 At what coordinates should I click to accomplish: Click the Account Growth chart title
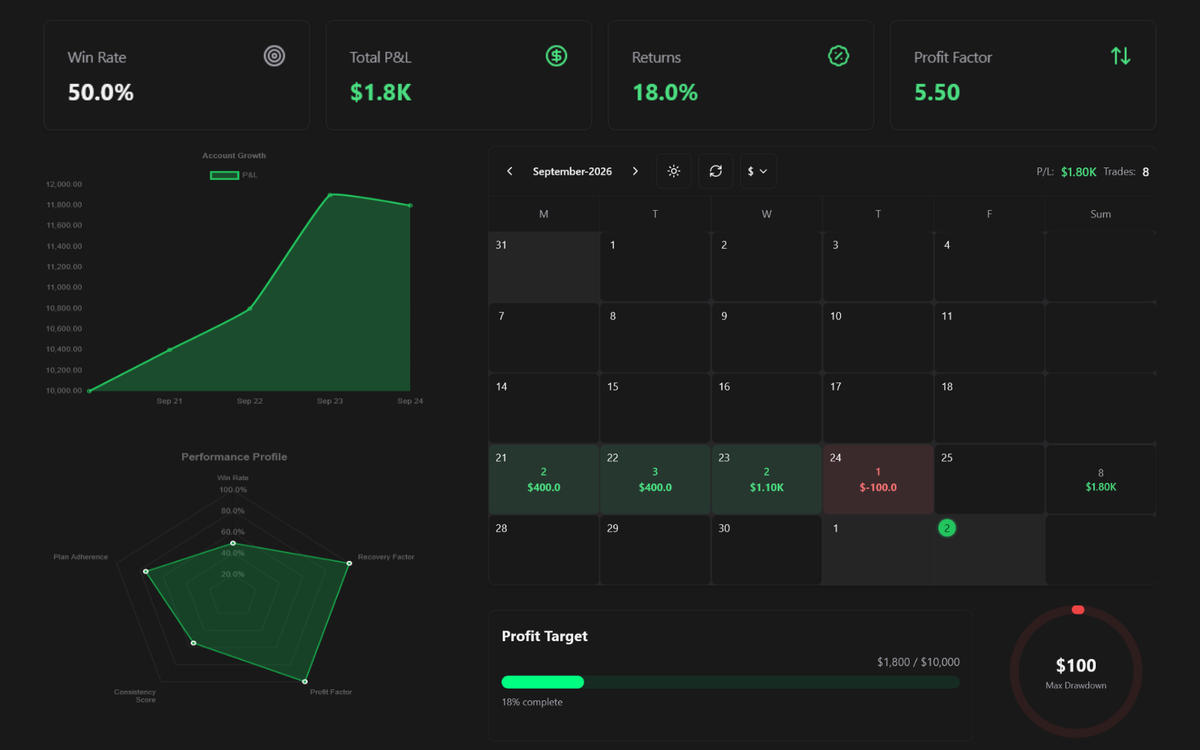(234, 156)
